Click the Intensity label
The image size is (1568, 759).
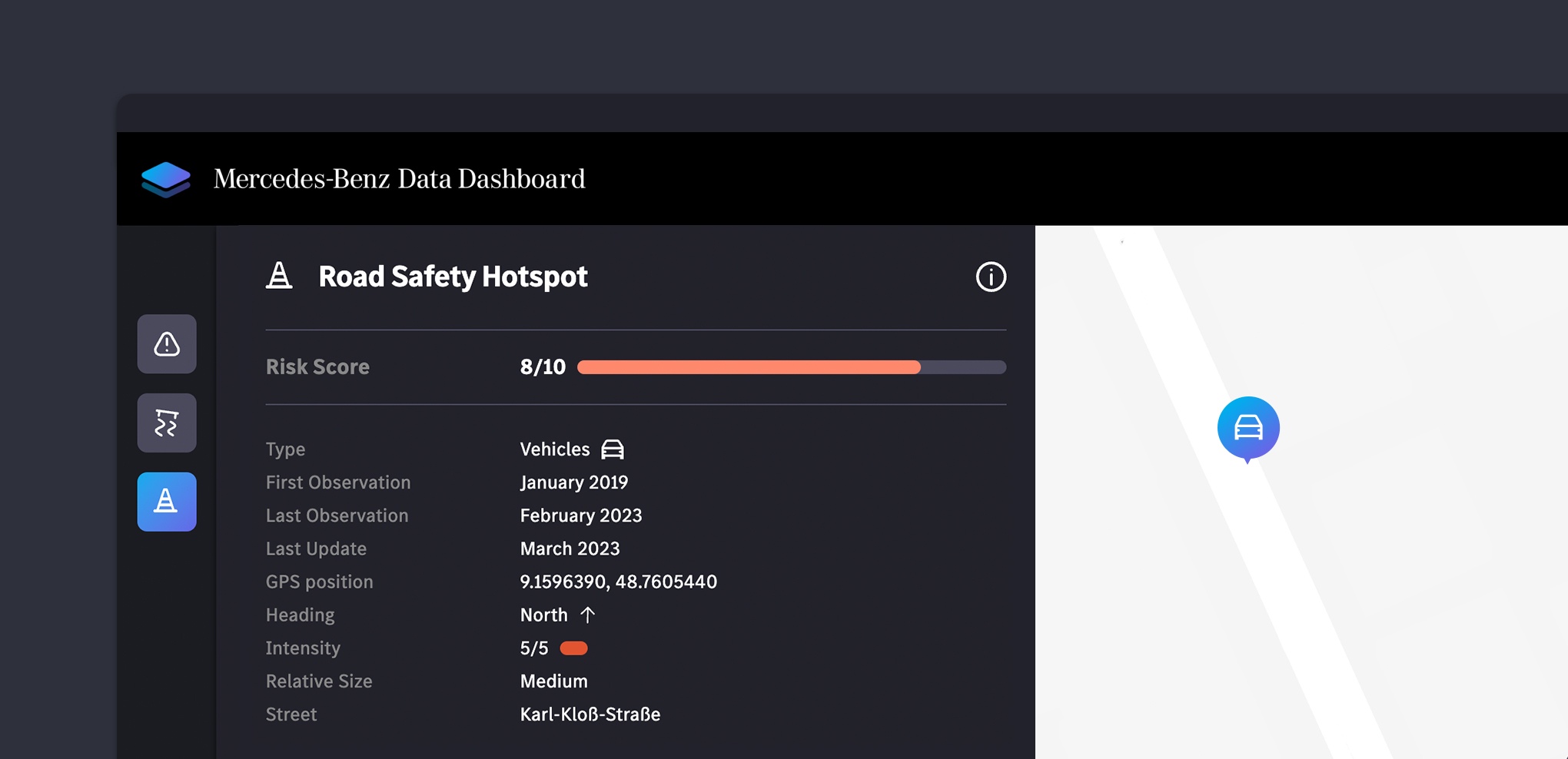tap(303, 648)
